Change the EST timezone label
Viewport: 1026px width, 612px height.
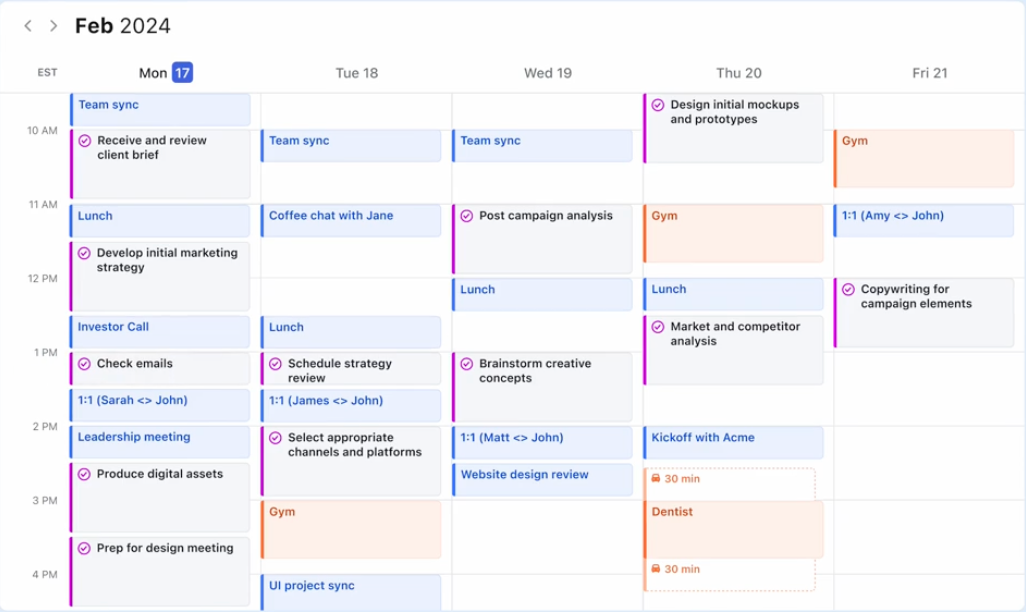(47, 73)
